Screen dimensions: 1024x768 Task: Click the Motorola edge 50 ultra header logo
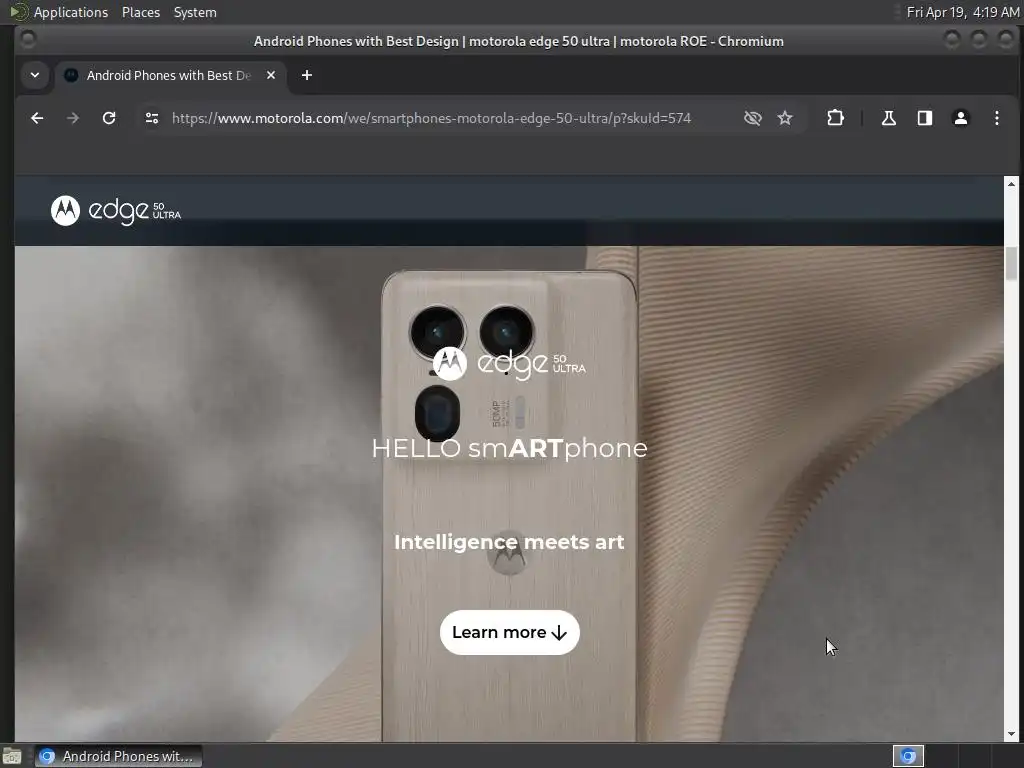point(116,210)
